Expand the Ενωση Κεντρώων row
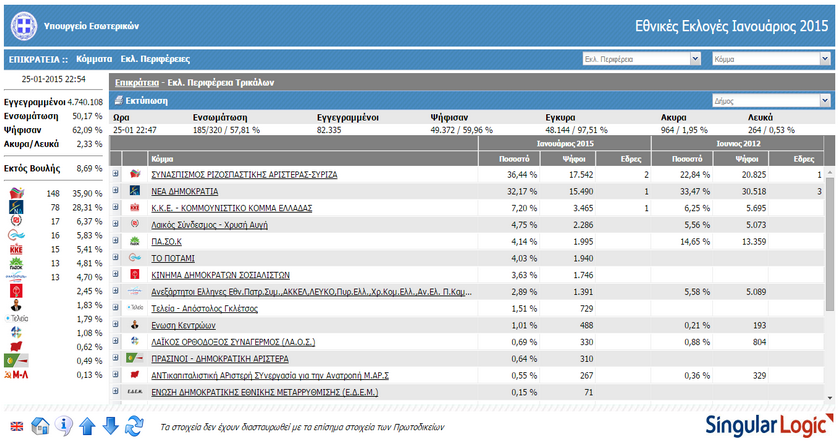840x445 pixels. pos(116,324)
